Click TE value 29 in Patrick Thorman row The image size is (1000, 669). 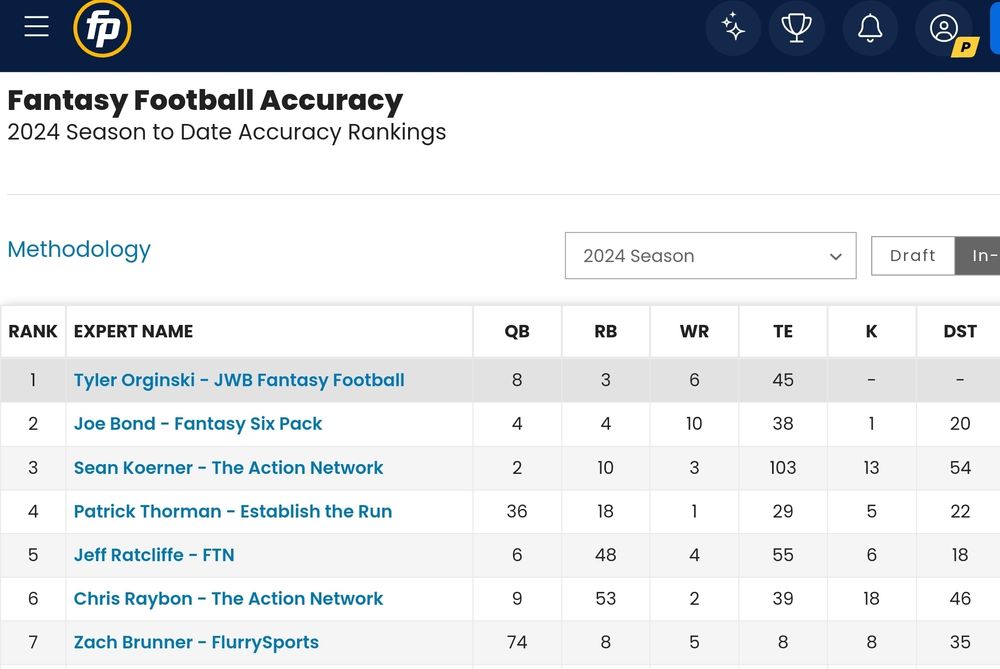[783, 511]
